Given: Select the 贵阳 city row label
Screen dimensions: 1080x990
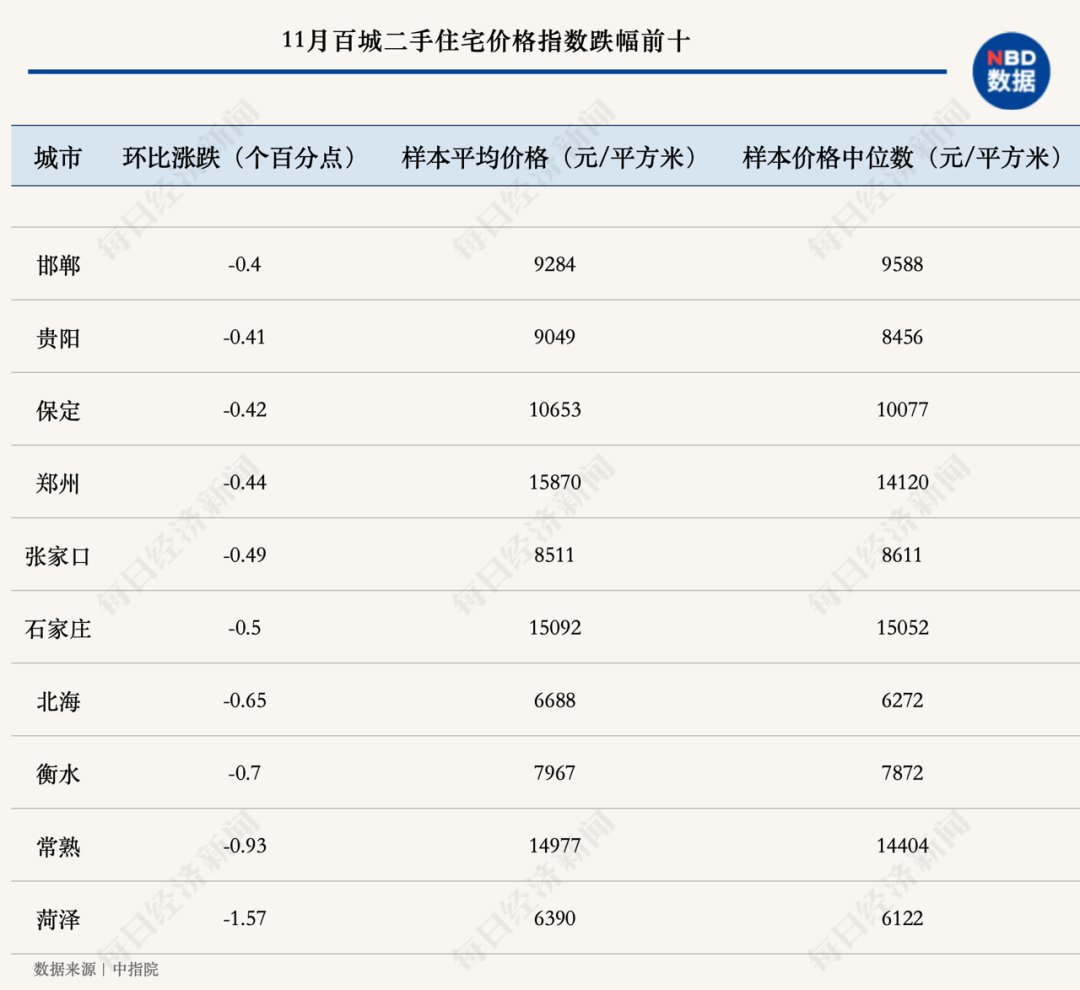Looking at the screenshot, I should pos(58,338).
